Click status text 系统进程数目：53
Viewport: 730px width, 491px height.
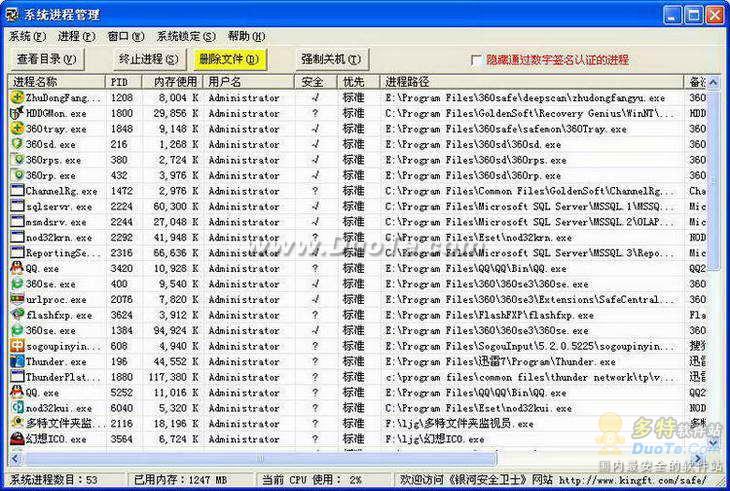(54, 479)
